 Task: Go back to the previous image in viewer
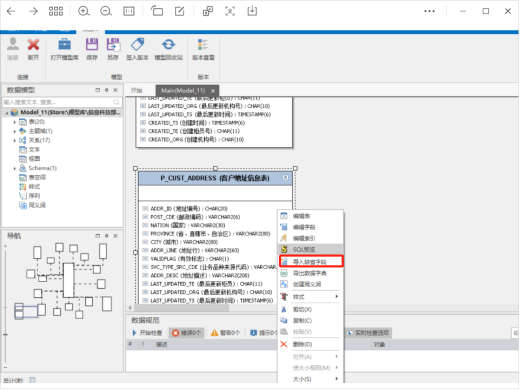click(x=11, y=11)
